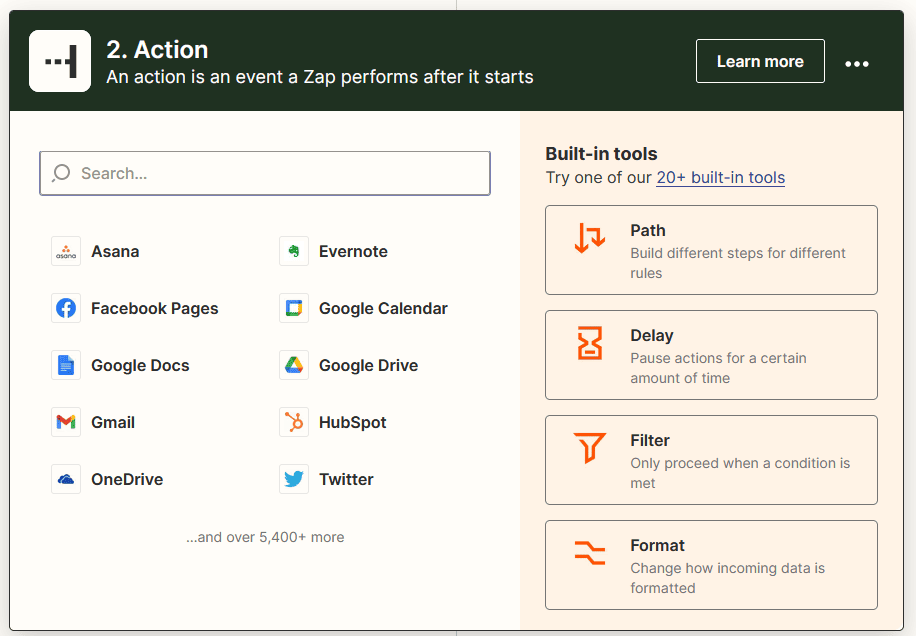Click the Action step icon in header
The width and height of the screenshot is (916, 636).
(60, 61)
